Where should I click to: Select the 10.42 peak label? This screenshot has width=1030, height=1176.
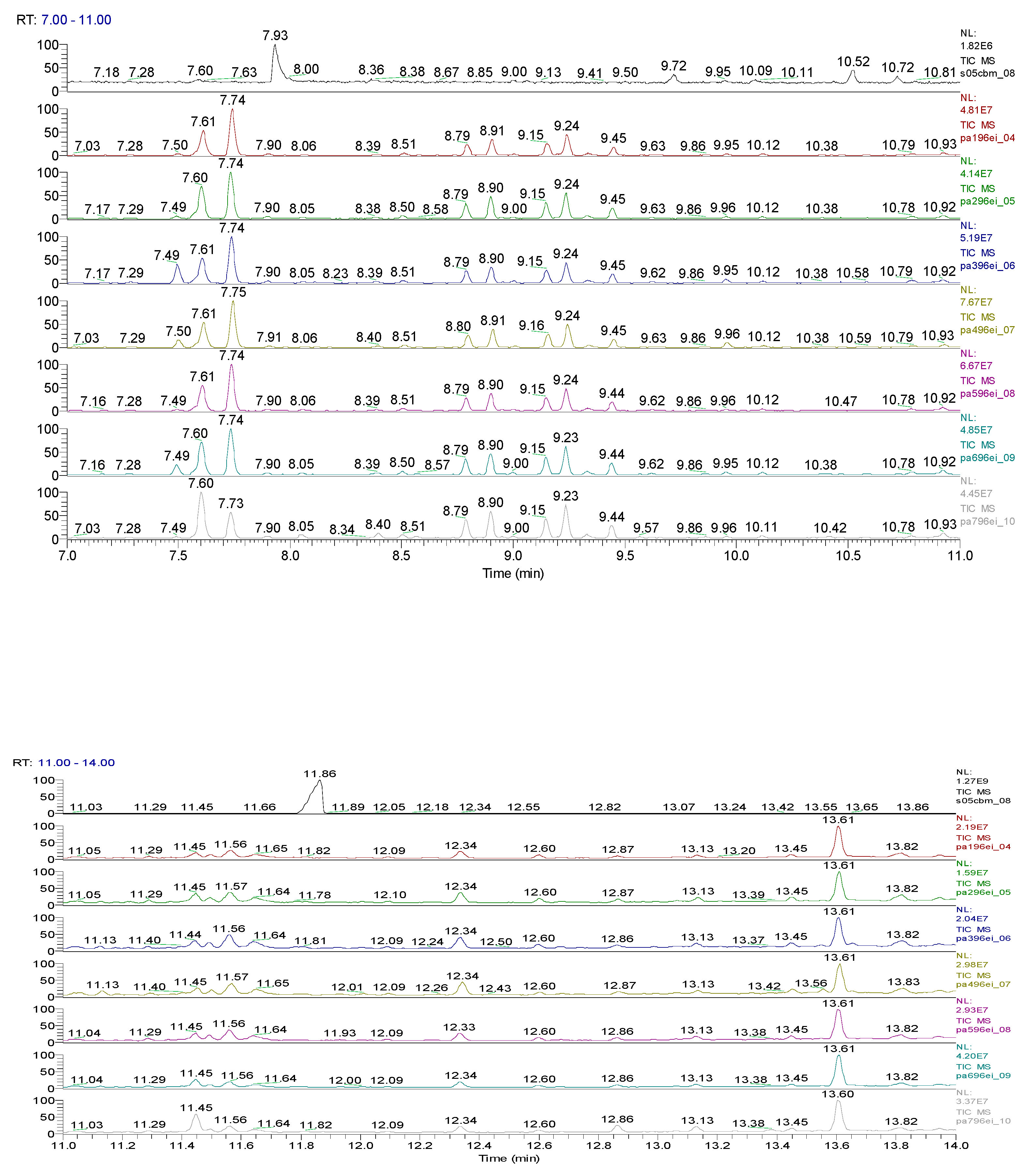(x=830, y=528)
